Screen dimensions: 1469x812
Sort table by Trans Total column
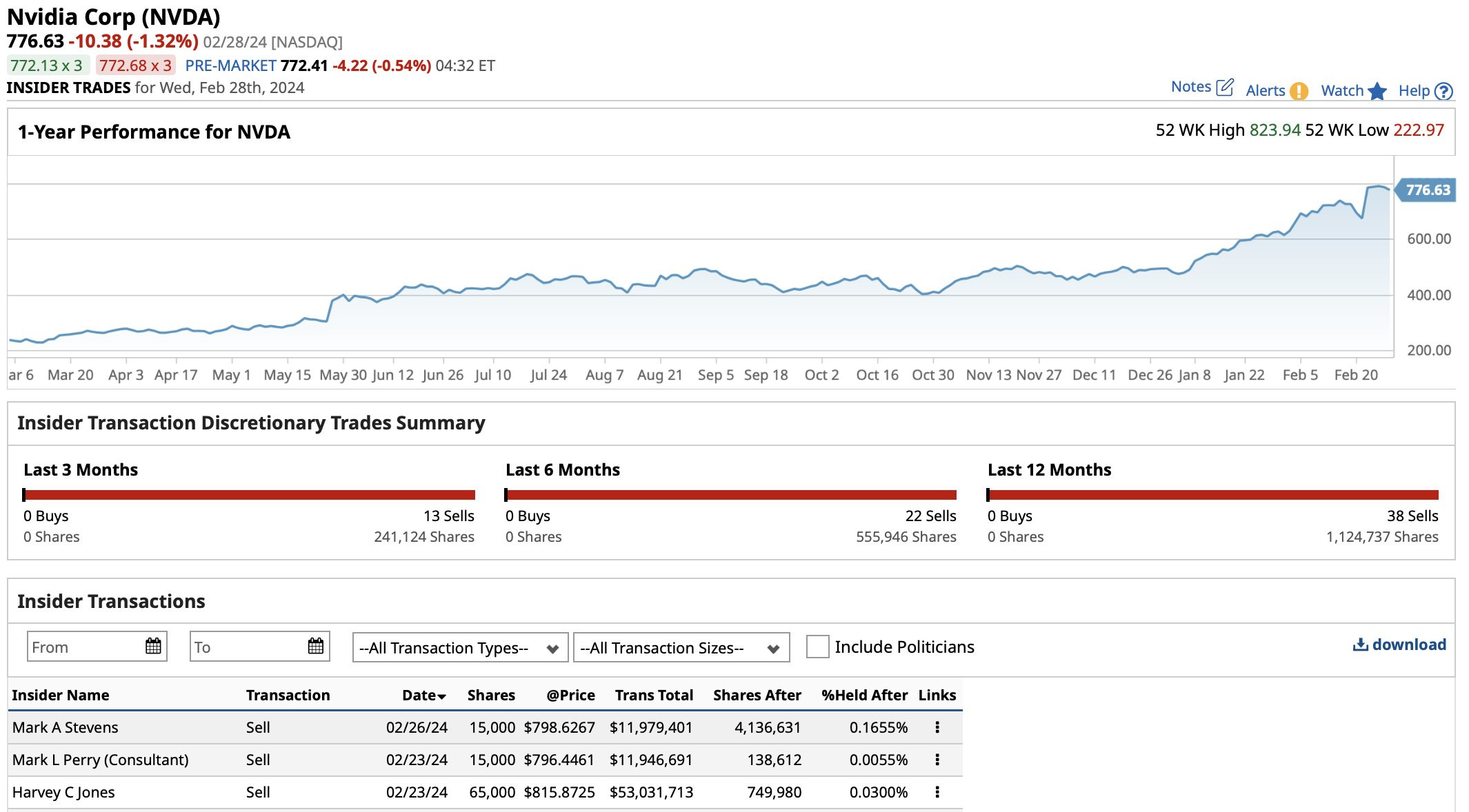(653, 695)
